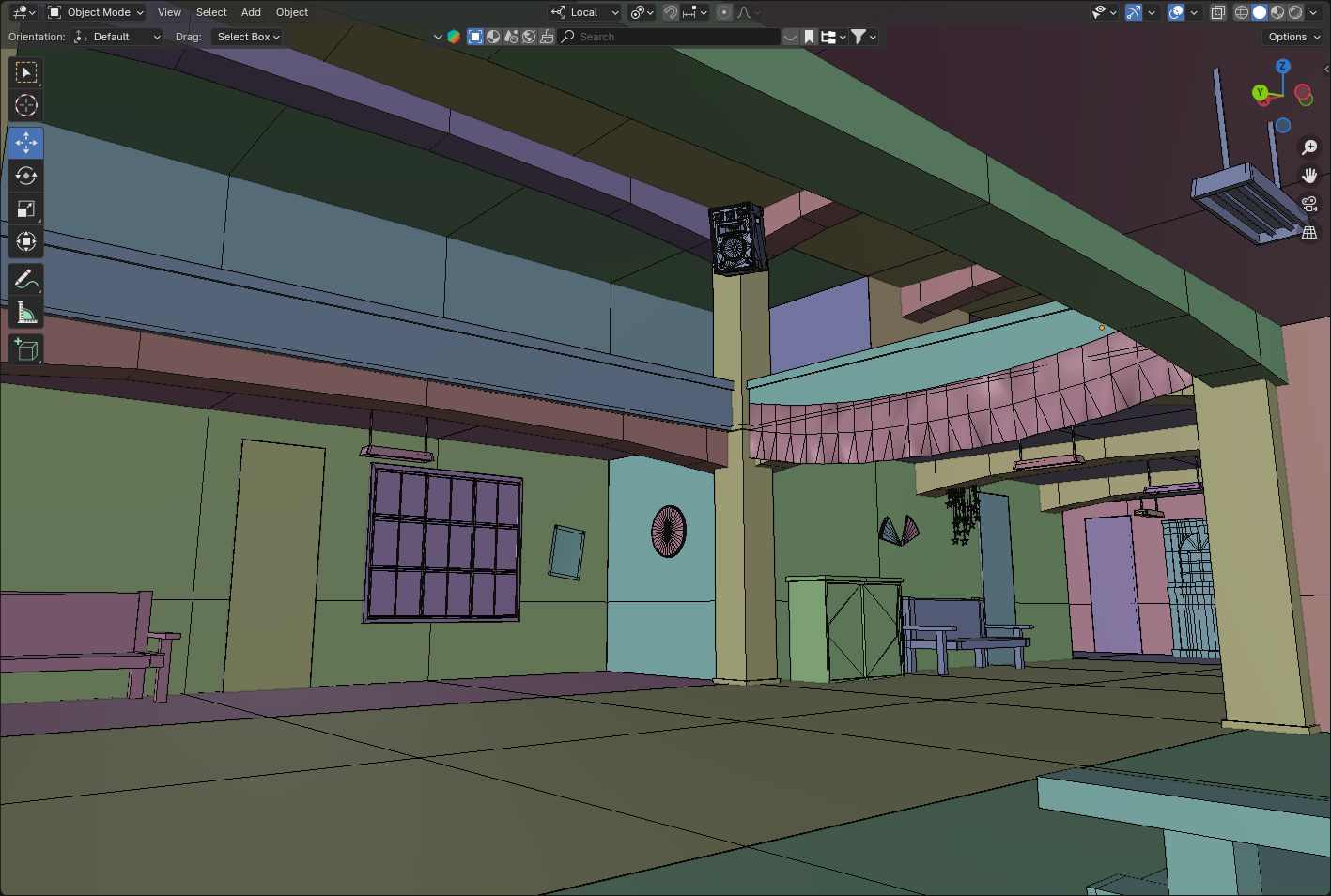Open the Select Box drag dropdown
1331x896 pixels.
[x=248, y=37]
